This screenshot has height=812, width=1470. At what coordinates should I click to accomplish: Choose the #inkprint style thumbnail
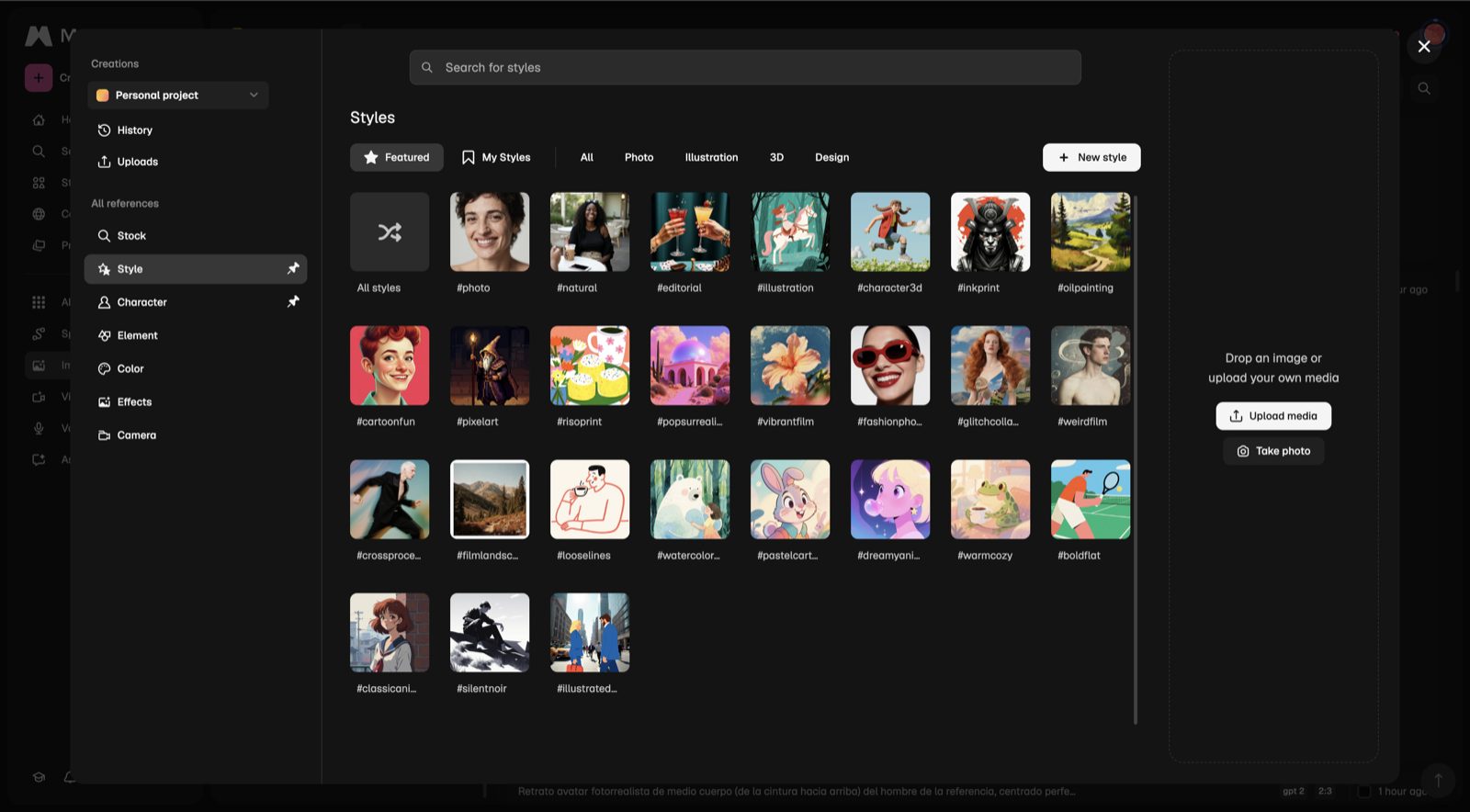tap(990, 231)
